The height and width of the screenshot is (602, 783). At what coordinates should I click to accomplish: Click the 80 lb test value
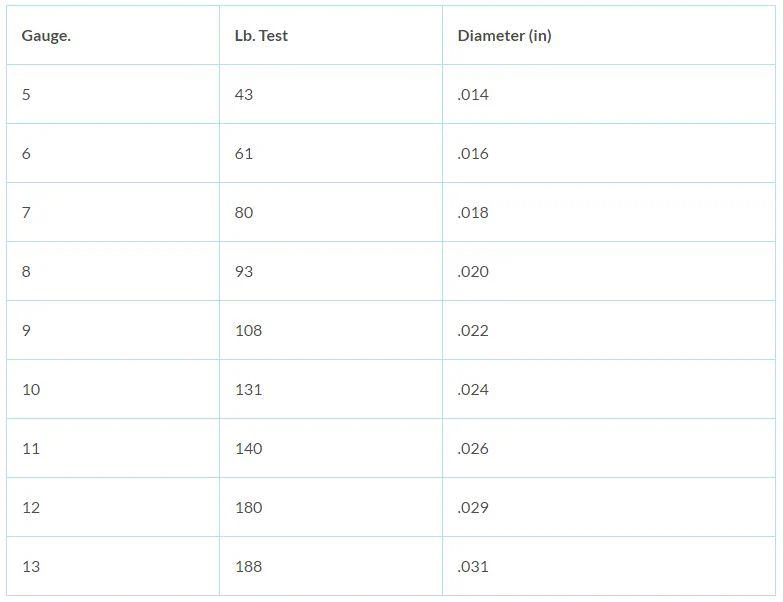[244, 213]
